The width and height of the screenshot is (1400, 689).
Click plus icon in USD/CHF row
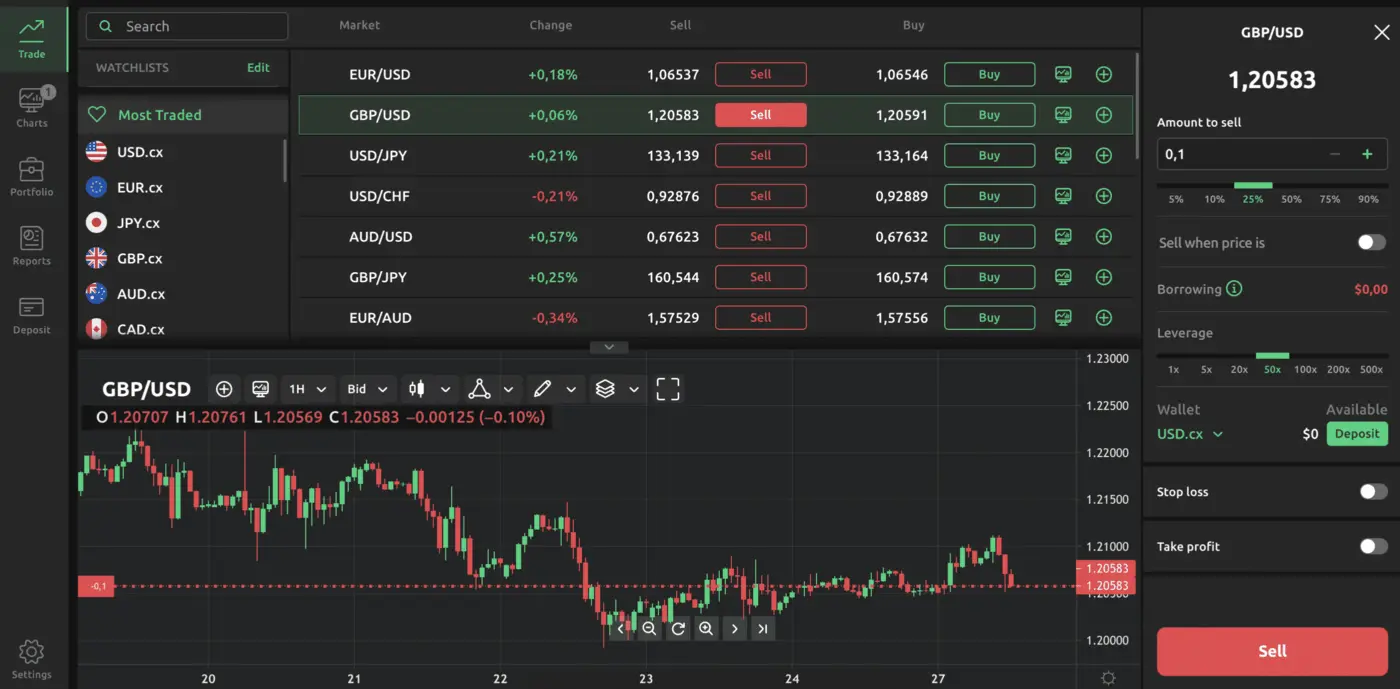coord(1104,196)
